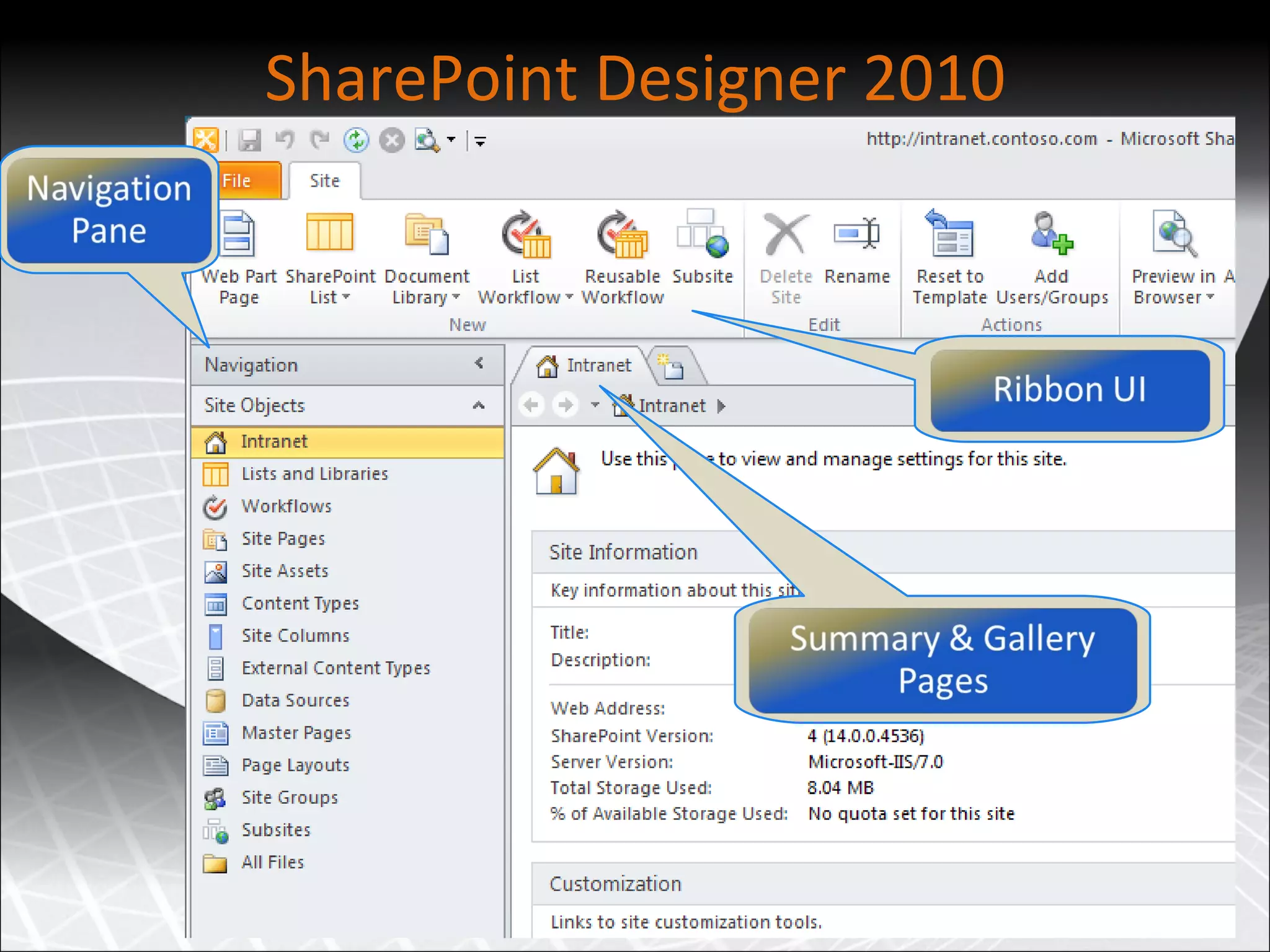The width and height of the screenshot is (1270, 952).
Task: Open Page Layouts in navigation
Action: (347, 765)
